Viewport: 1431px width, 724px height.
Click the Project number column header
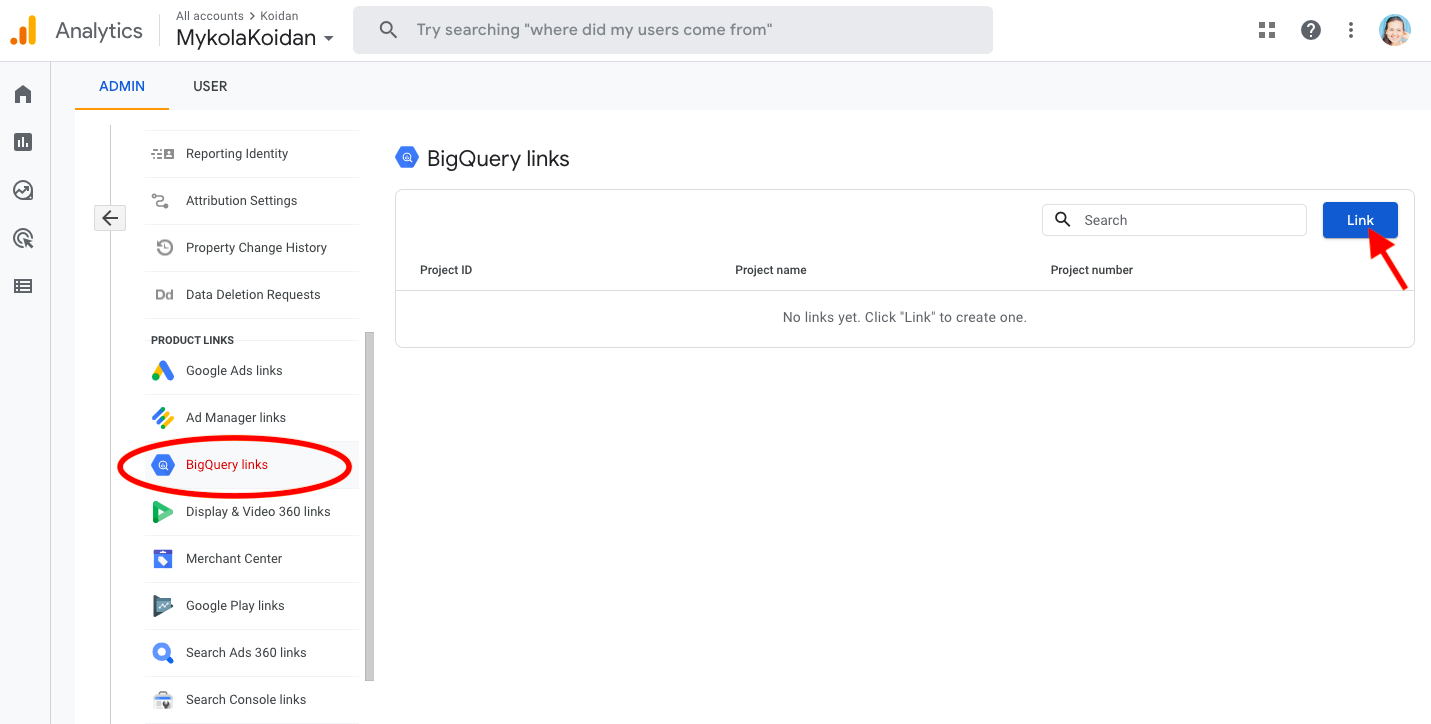1092,270
